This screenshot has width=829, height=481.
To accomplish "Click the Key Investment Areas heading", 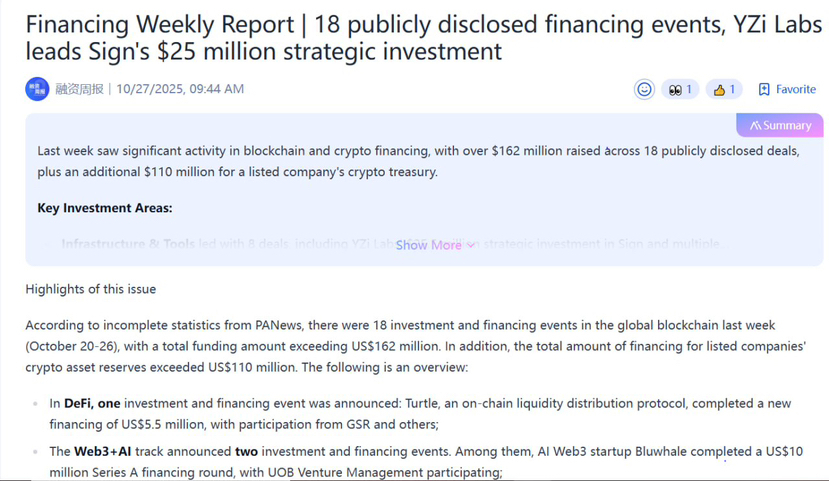I will pyautogui.click(x=105, y=208).
